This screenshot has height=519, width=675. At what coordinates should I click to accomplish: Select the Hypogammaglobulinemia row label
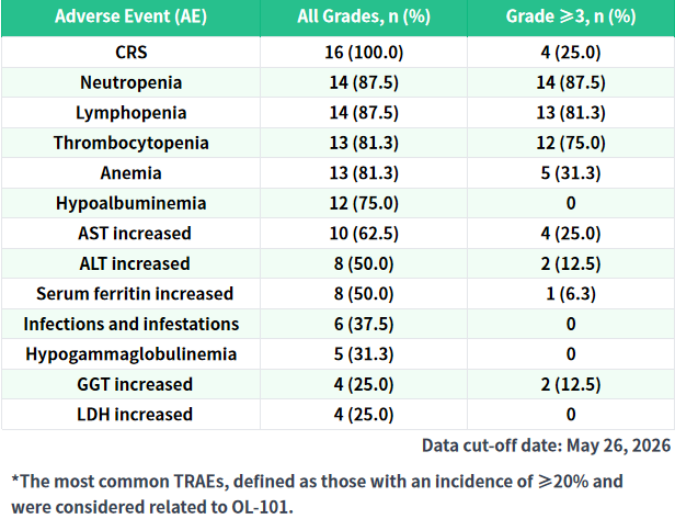pos(131,354)
